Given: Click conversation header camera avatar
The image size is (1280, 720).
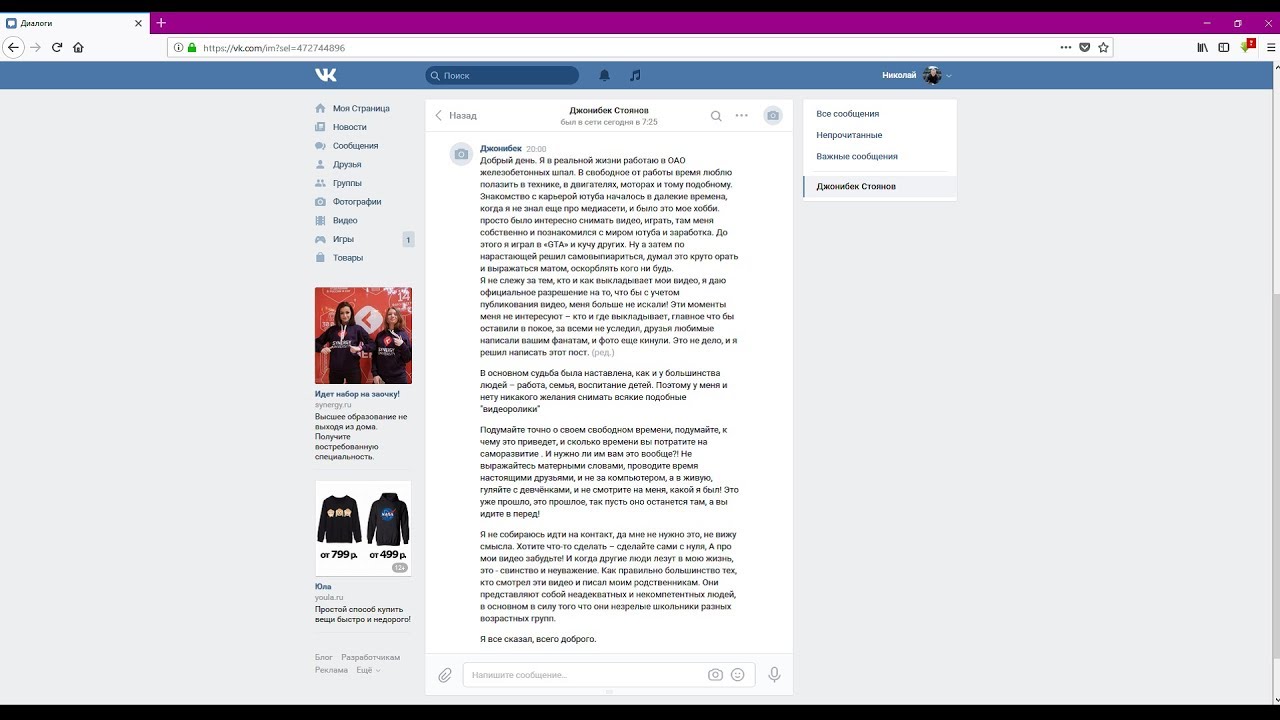Looking at the screenshot, I should (x=773, y=115).
